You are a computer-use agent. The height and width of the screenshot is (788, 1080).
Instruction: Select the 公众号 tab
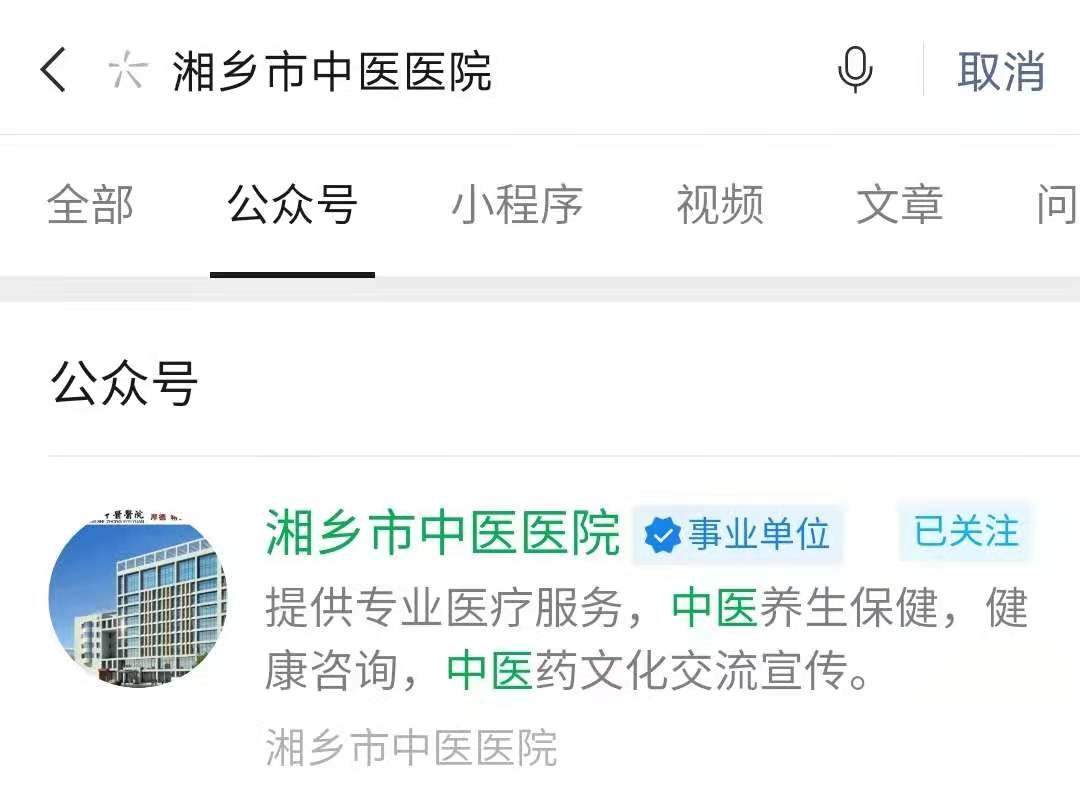pos(292,205)
